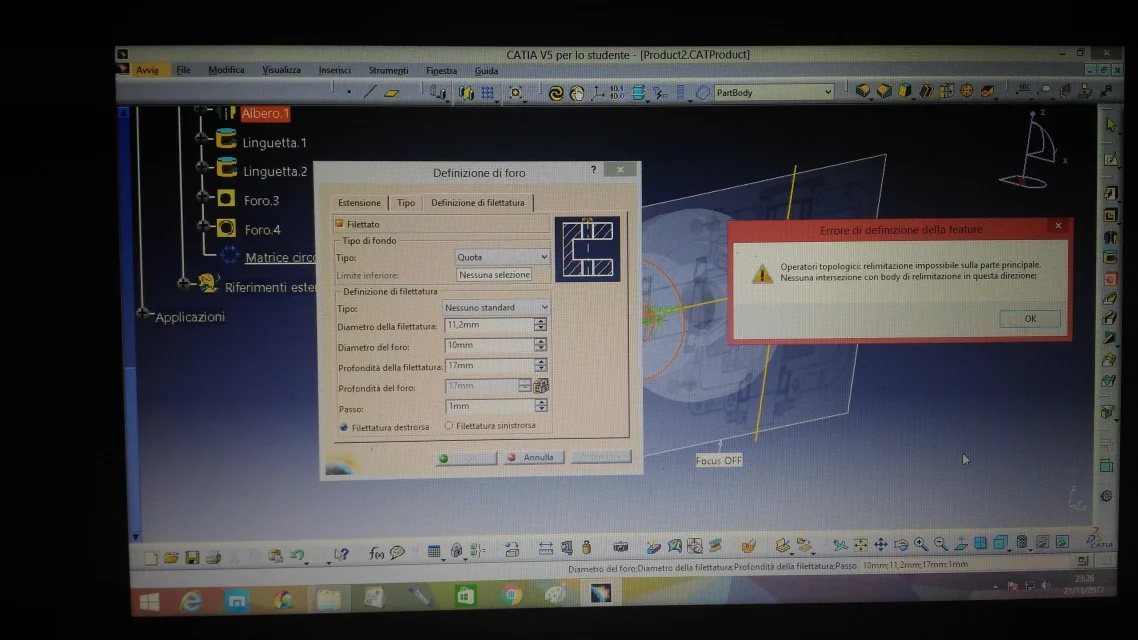Open the Inserisci menu
The image size is (1138, 640).
click(x=334, y=70)
